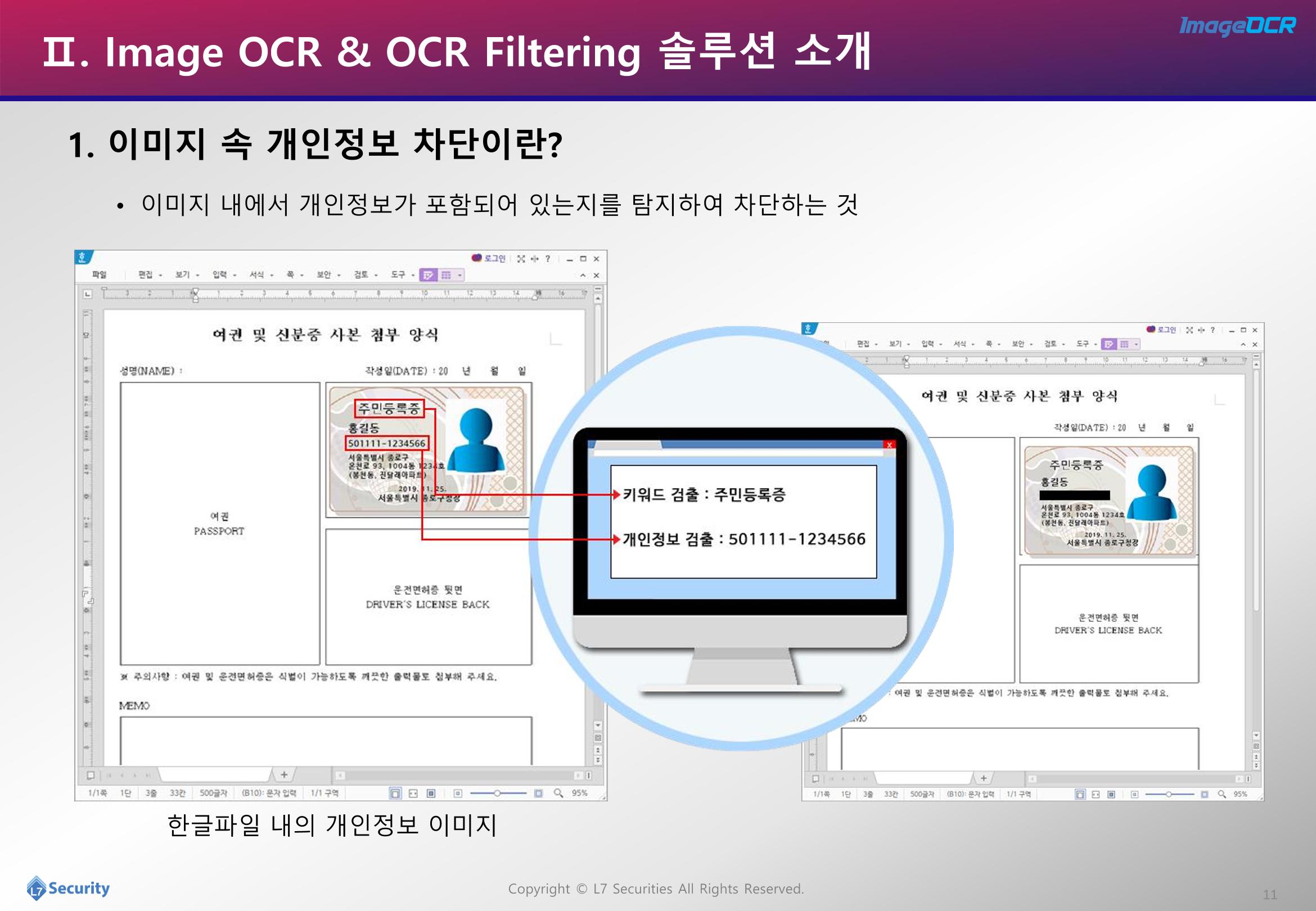Click vertical scrollbar down arrow in left window
The image size is (1316, 911).
point(597,725)
